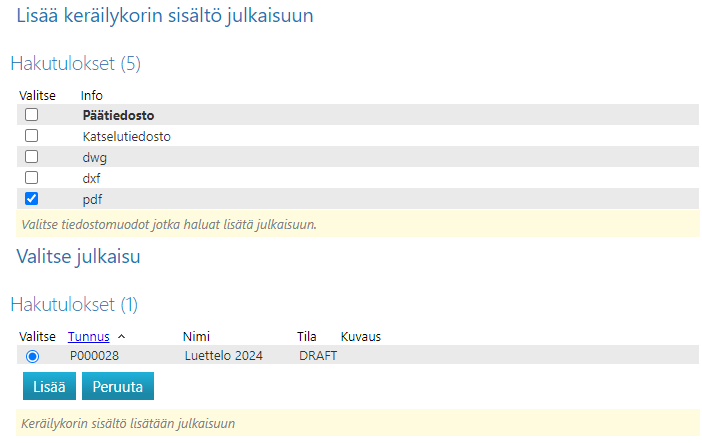Click the Päätiedosto row label
Viewport: 702px width, 443px height.
pyautogui.click(x=118, y=115)
